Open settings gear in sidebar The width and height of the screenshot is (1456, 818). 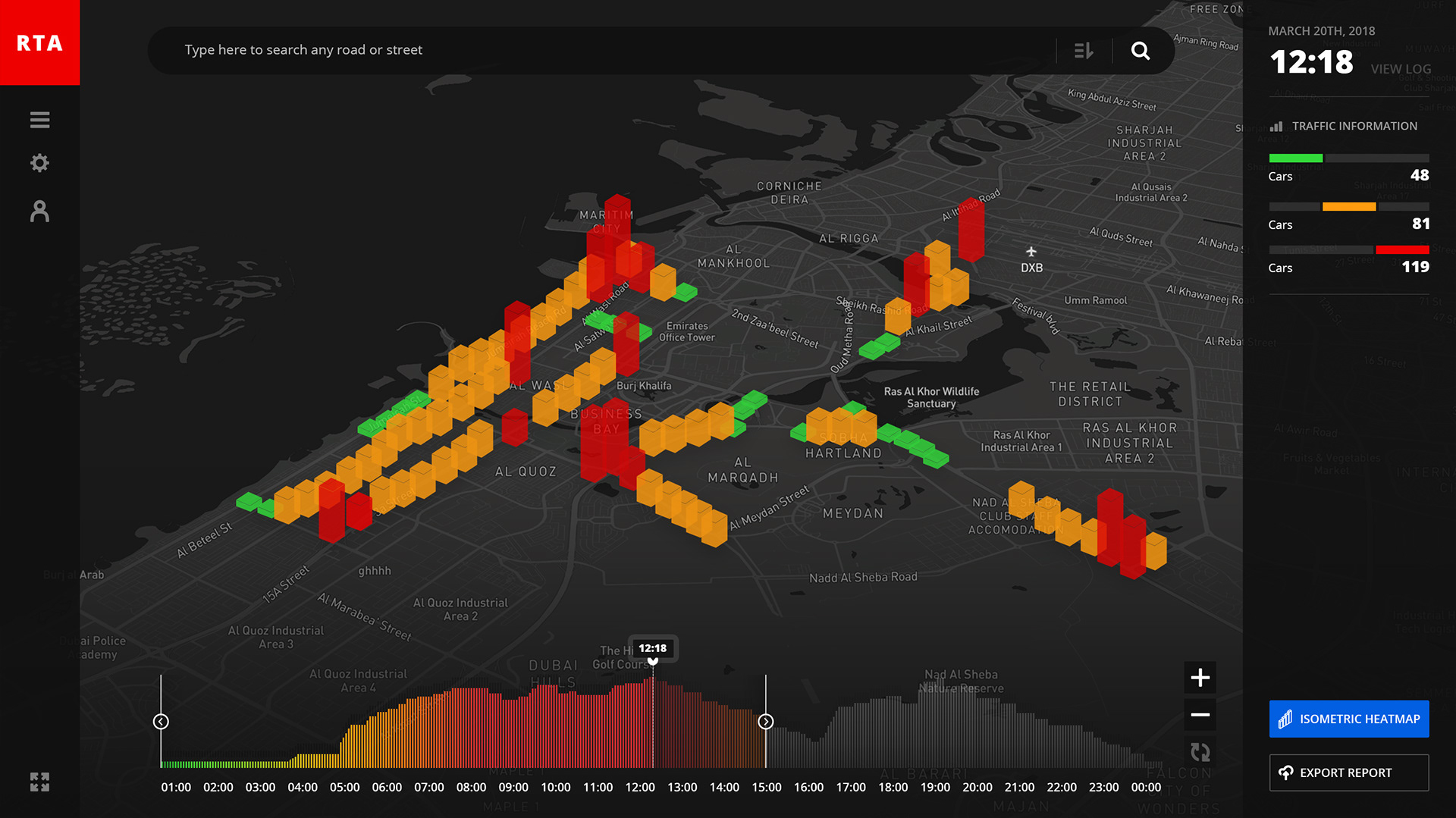[39, 163]
